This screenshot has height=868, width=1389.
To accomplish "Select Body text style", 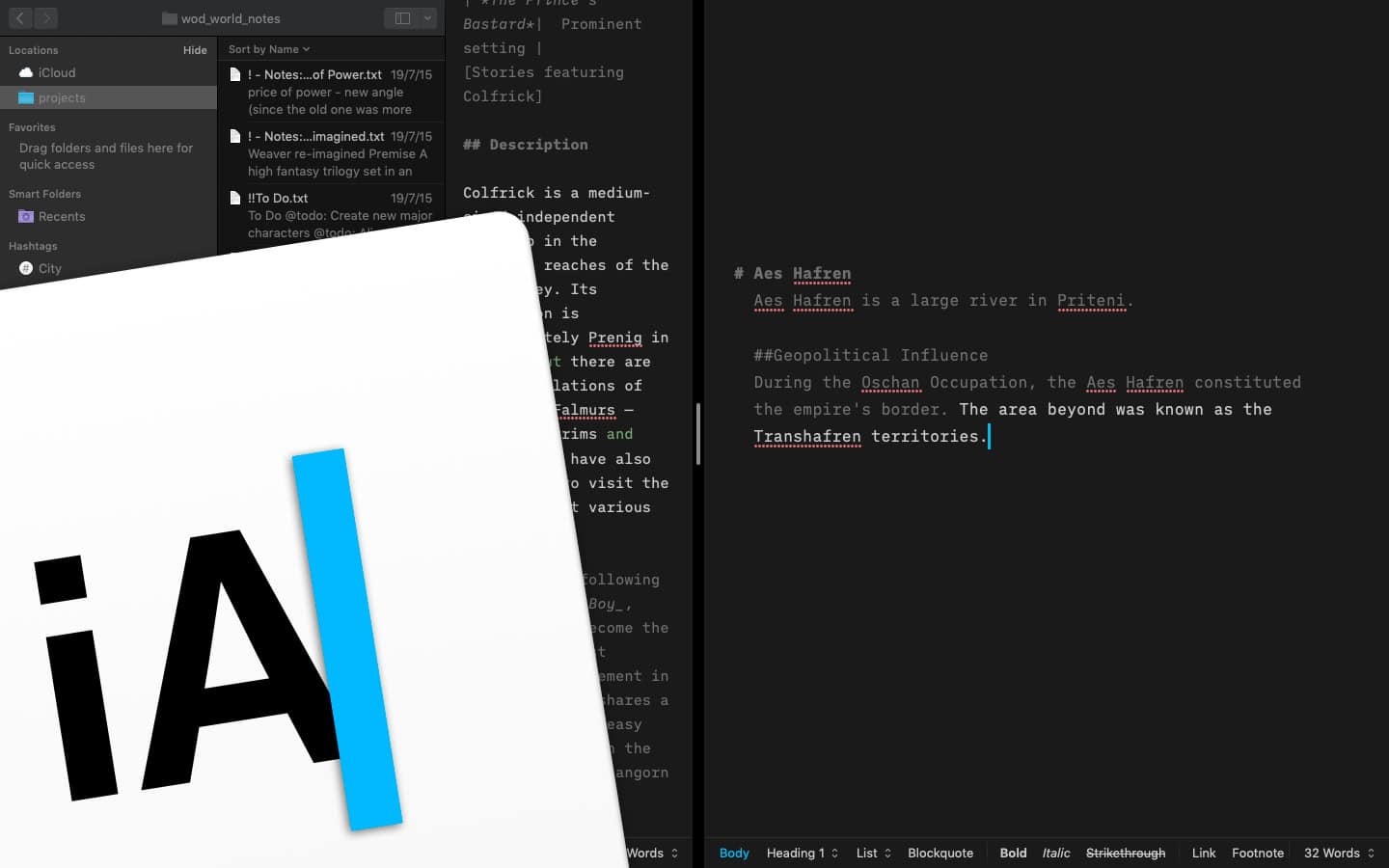I will pos(734,853).
